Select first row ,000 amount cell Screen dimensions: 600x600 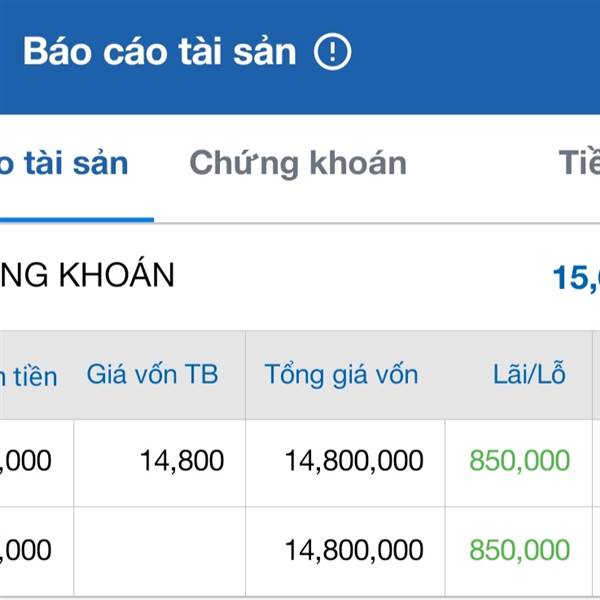(26, 460)
